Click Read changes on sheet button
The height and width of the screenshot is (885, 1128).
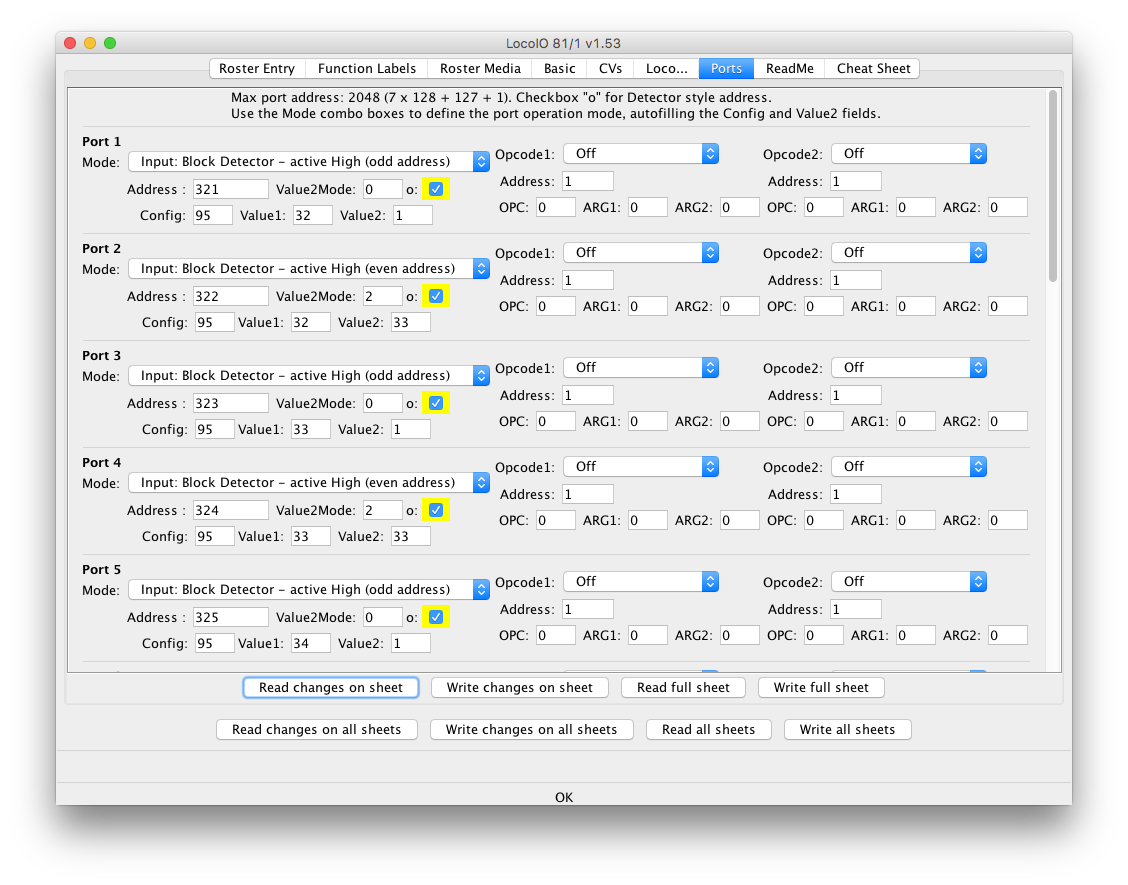point(330,688)
